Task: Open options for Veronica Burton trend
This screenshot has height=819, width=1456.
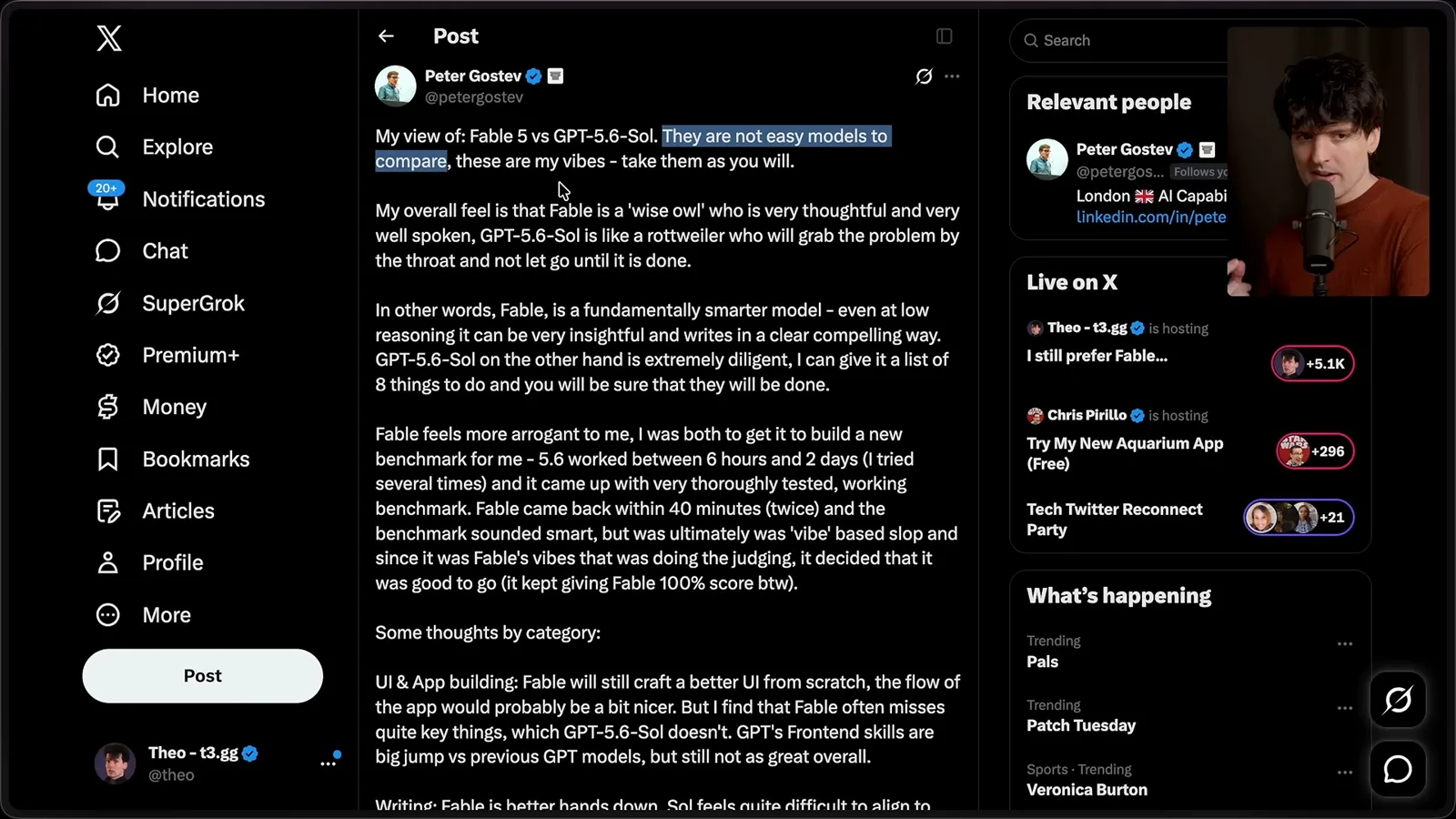Action: (1345, 773)
